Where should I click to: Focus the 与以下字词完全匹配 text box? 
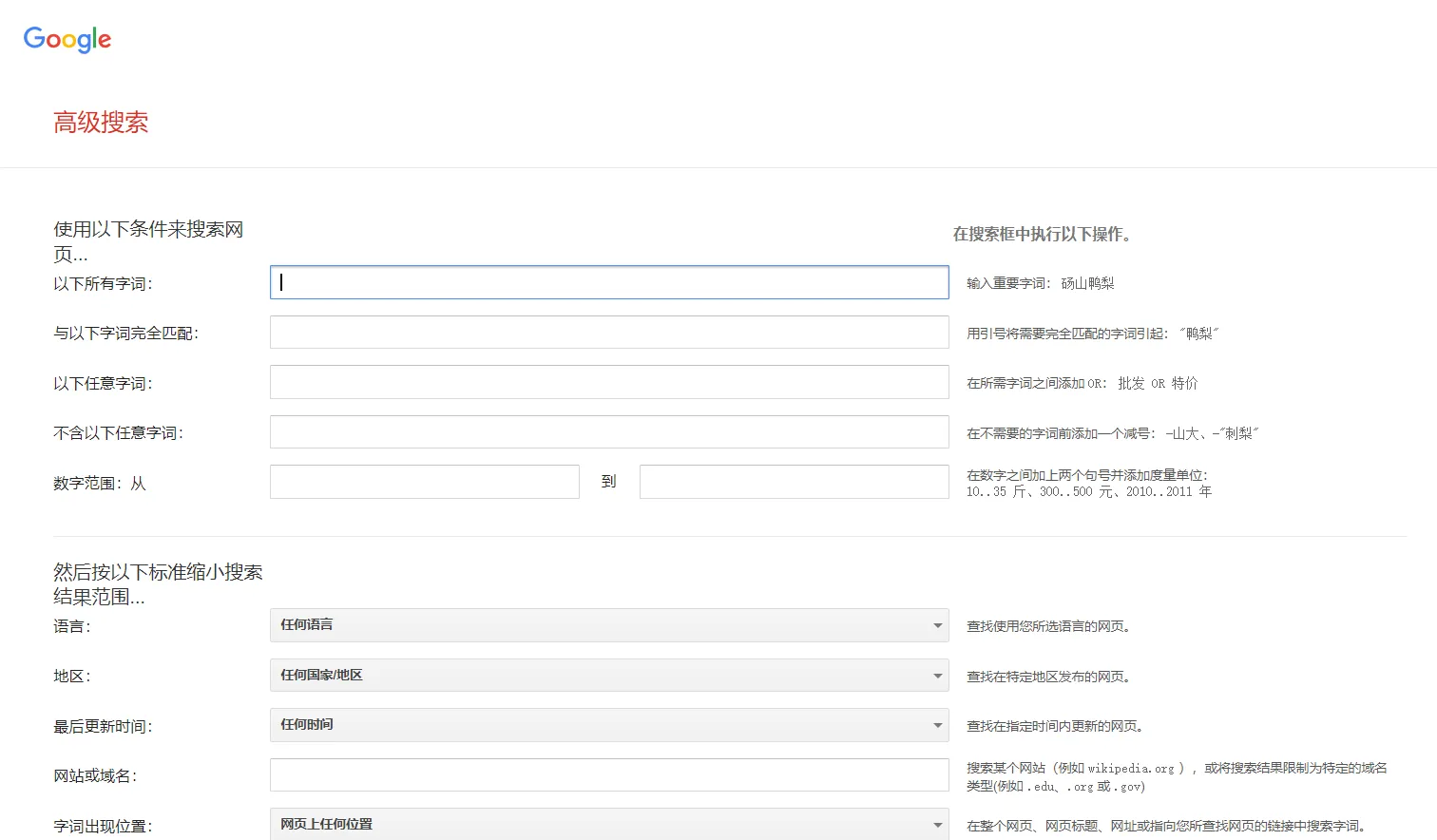coord(609,333)
